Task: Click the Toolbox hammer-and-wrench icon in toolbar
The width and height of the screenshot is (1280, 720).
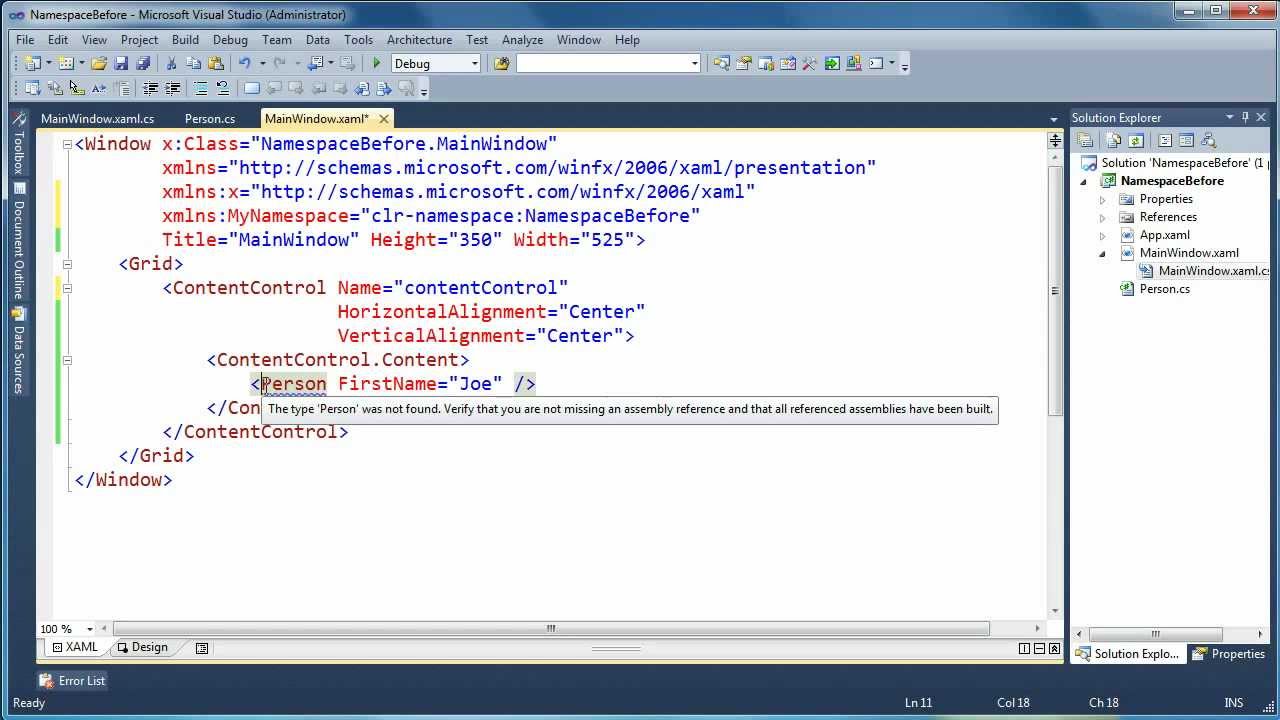Action: [x=810, y=63]
